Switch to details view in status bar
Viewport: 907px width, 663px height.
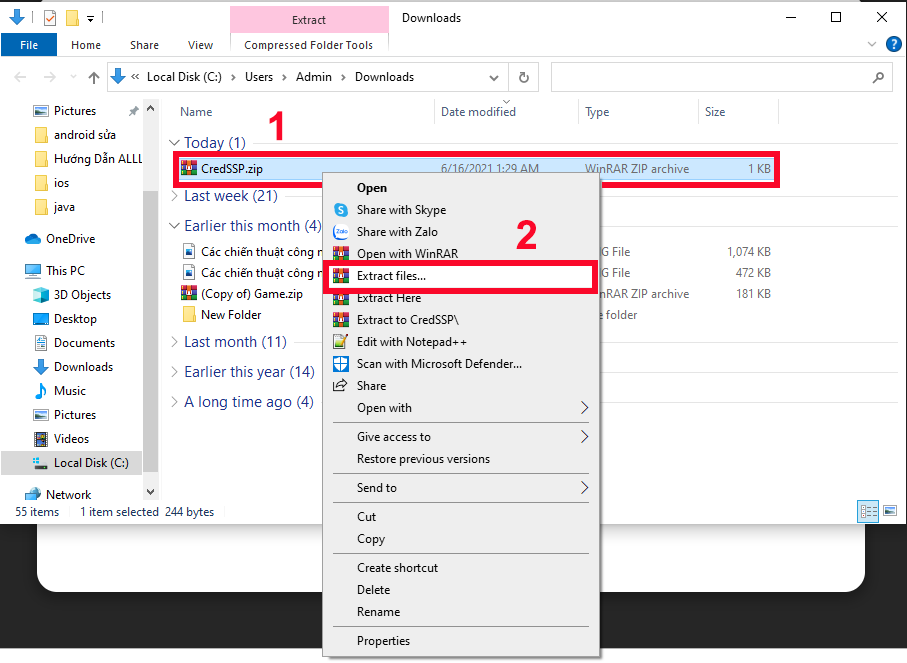click(x=868, y=512)
